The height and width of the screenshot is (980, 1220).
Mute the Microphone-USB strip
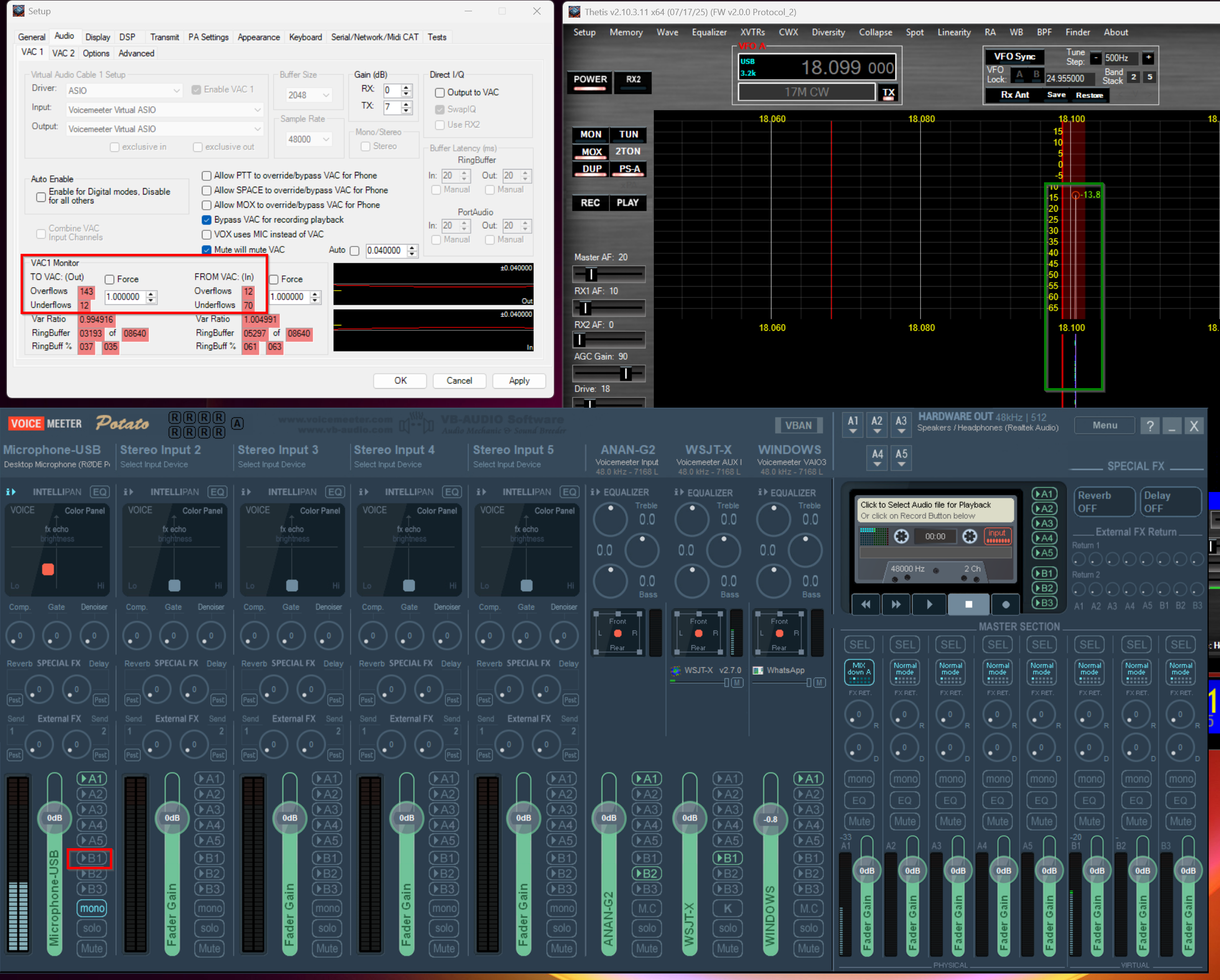tap(92, 948)
